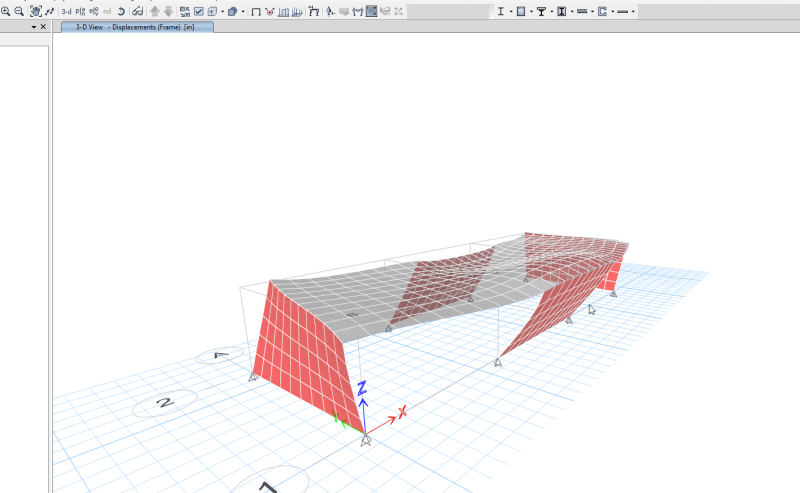Screen dimensions: 800x493
Task: Click the rectangular section icon
Action: 521,11
